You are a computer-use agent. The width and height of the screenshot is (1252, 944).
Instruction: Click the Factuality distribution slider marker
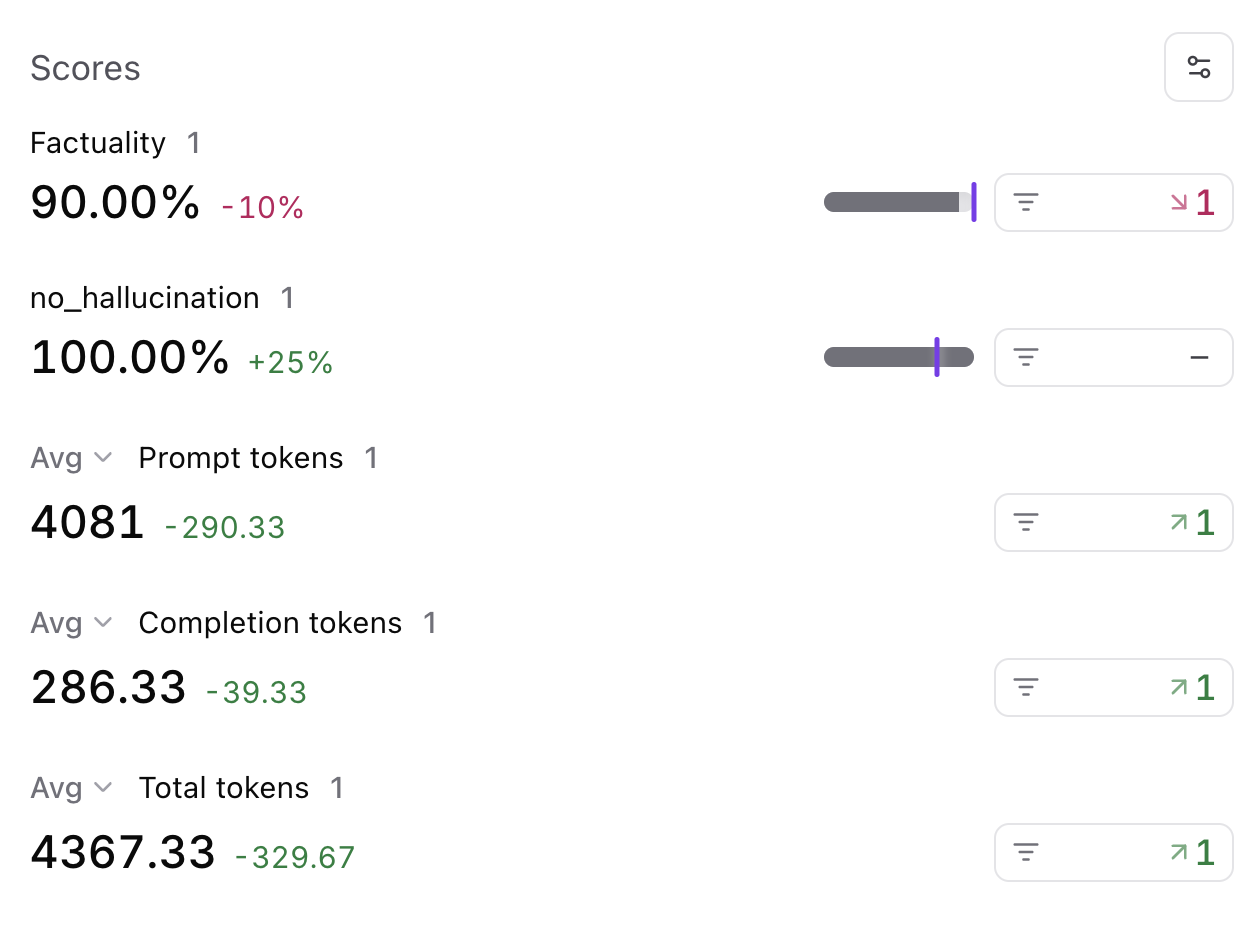coord(975,202)
